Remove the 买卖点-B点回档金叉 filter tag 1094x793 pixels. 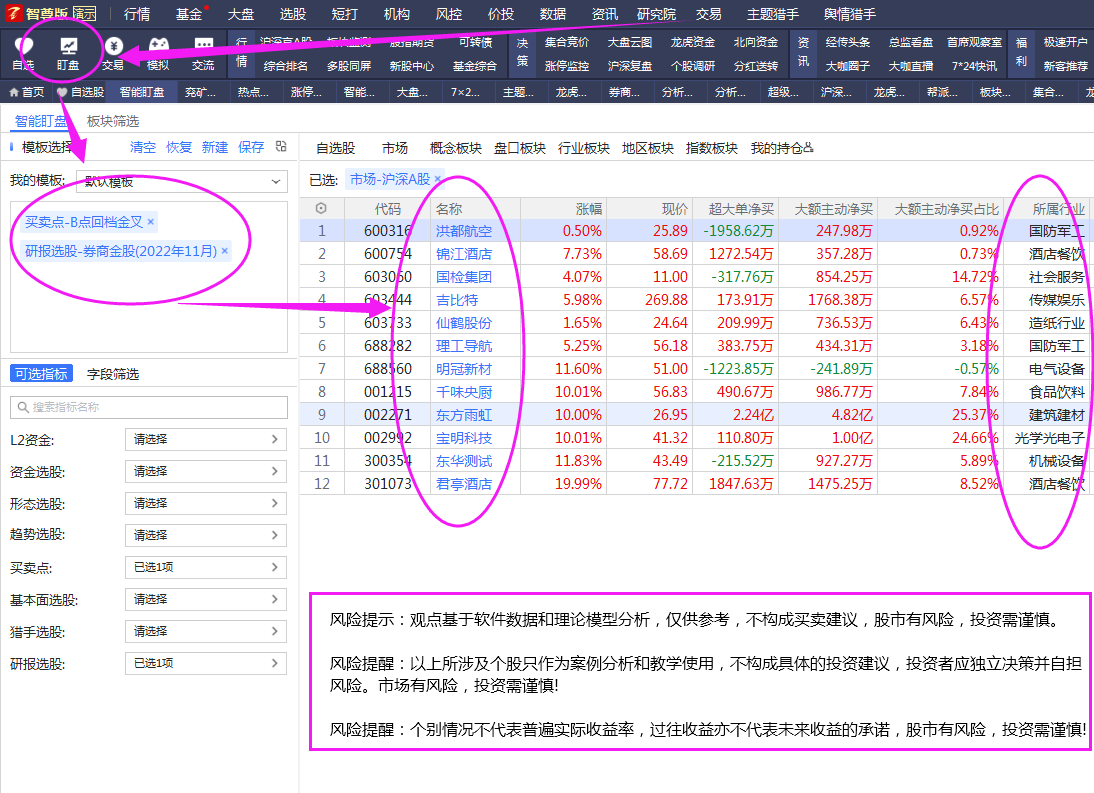point(151,222)
